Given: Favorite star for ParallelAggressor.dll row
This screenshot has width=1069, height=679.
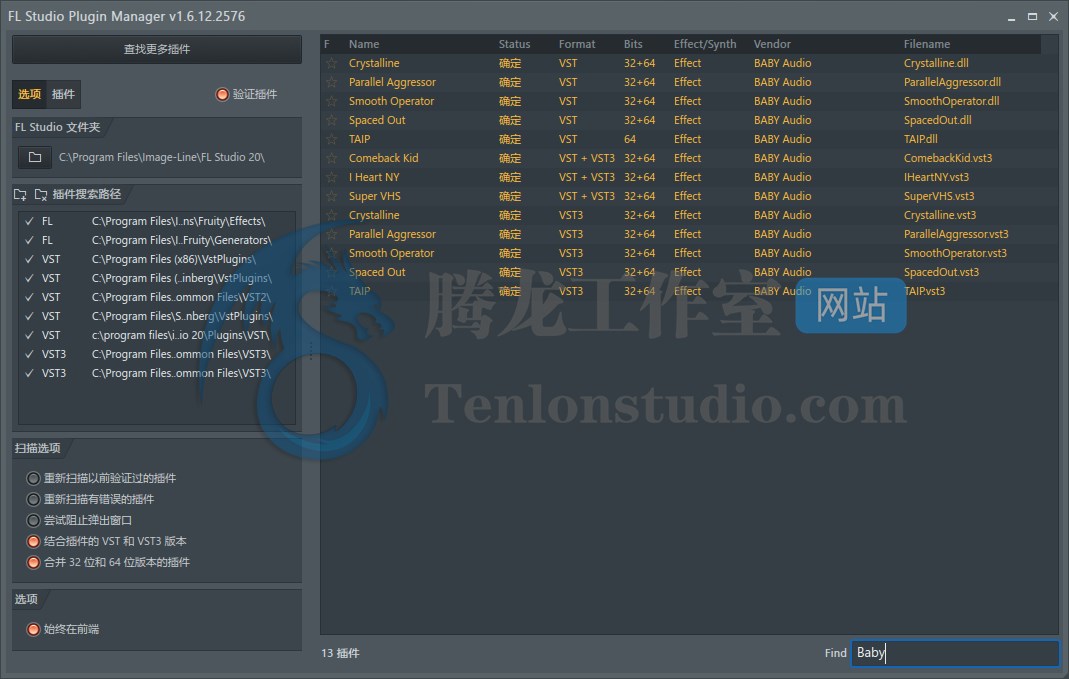Looking at the screenshot, I should (331, 82).
